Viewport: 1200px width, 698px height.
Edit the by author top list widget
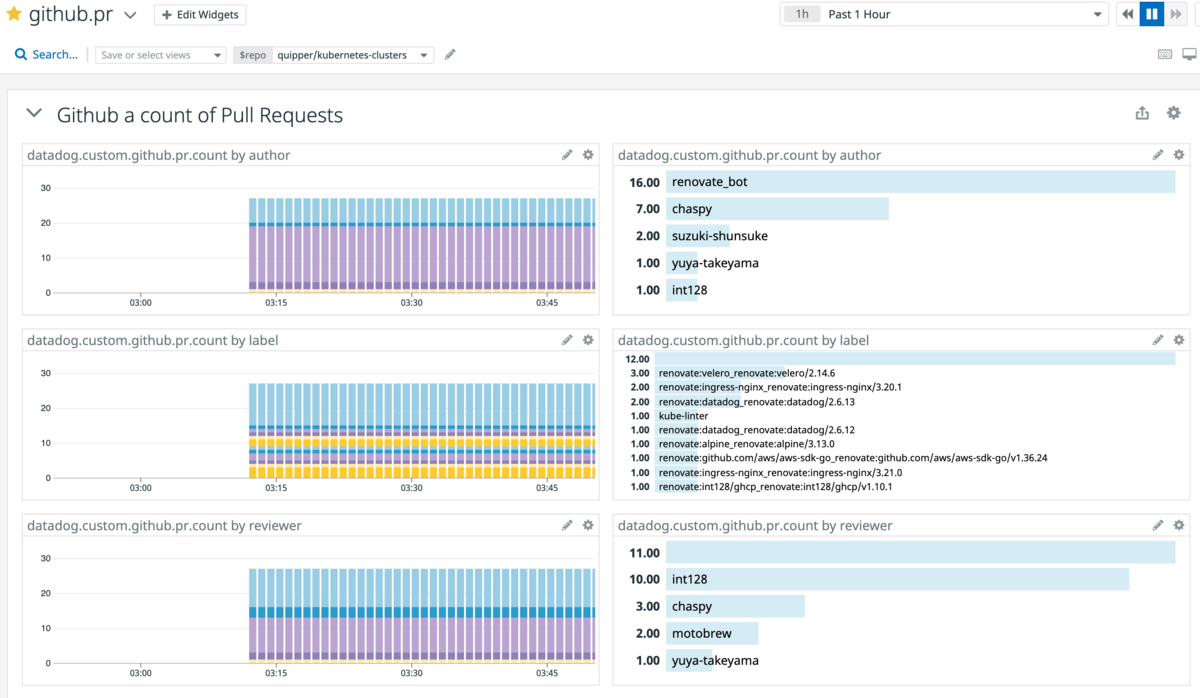tap(1158, 155)
